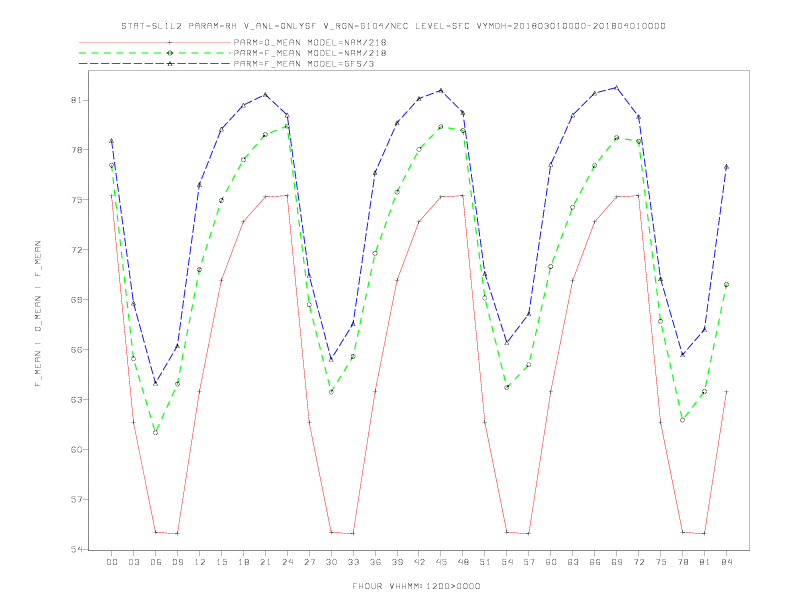Screen dimensions: 792x612
Task: Select the blue dashed legend sample for GFS/3
Action: [155, 64]
